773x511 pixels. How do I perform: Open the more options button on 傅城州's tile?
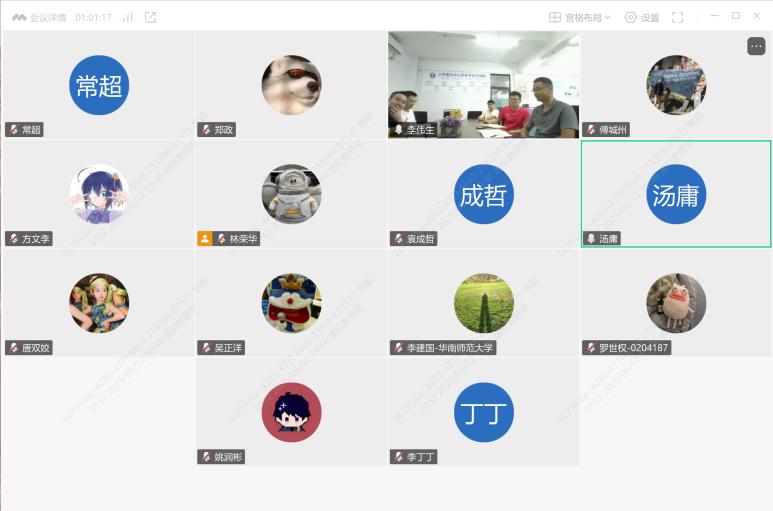pyautogui.click(x=756, y=46)
